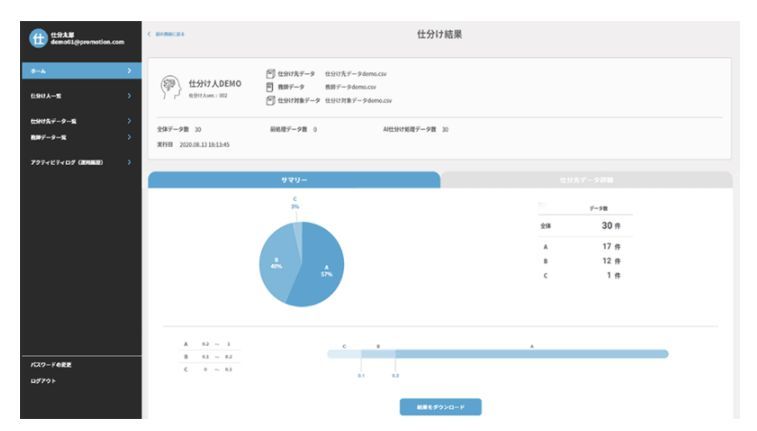Expand the 仕分け先データ一覧 chevron arrow
The image size is (757, 431).
[x=129, y=121]
